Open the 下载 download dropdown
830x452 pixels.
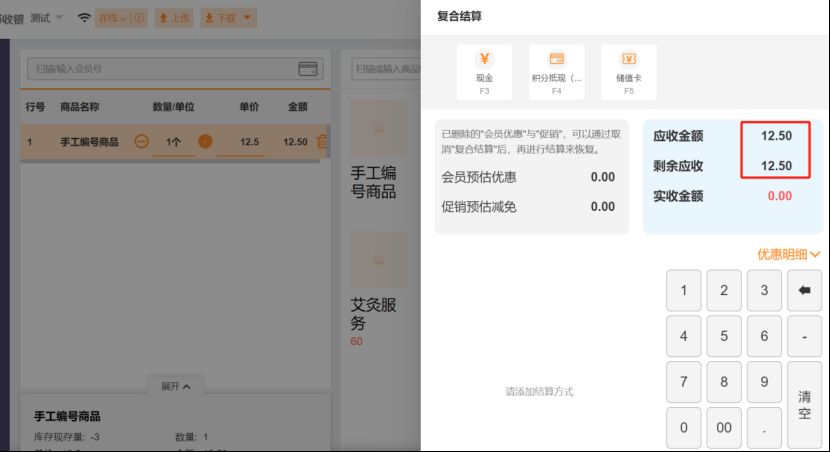[x=228, y=18]
